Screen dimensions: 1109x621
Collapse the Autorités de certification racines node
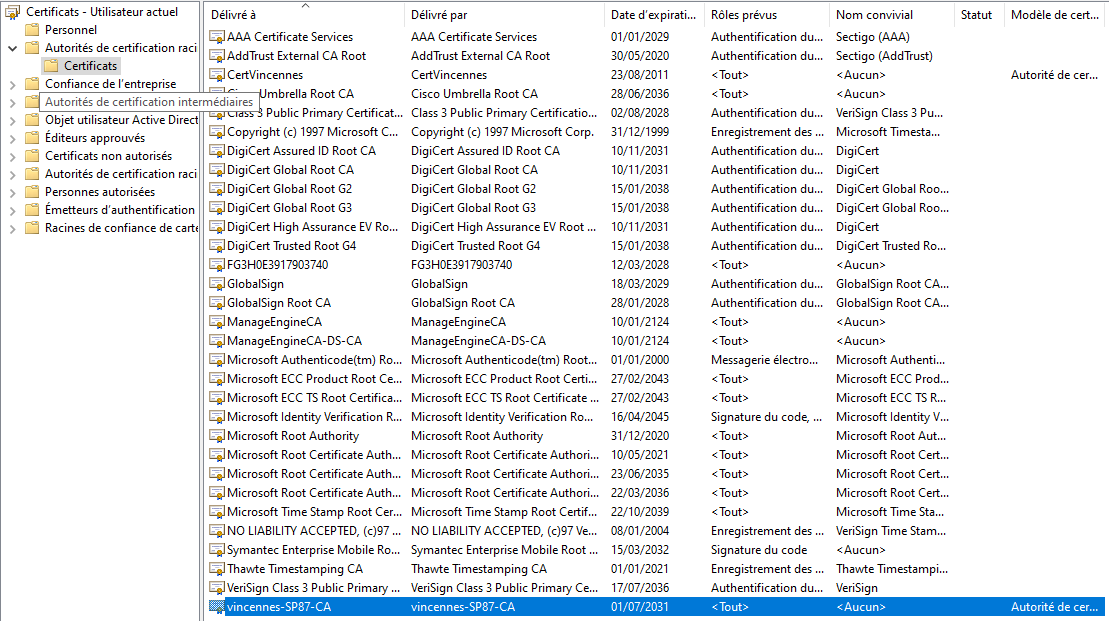pos(12,48)
